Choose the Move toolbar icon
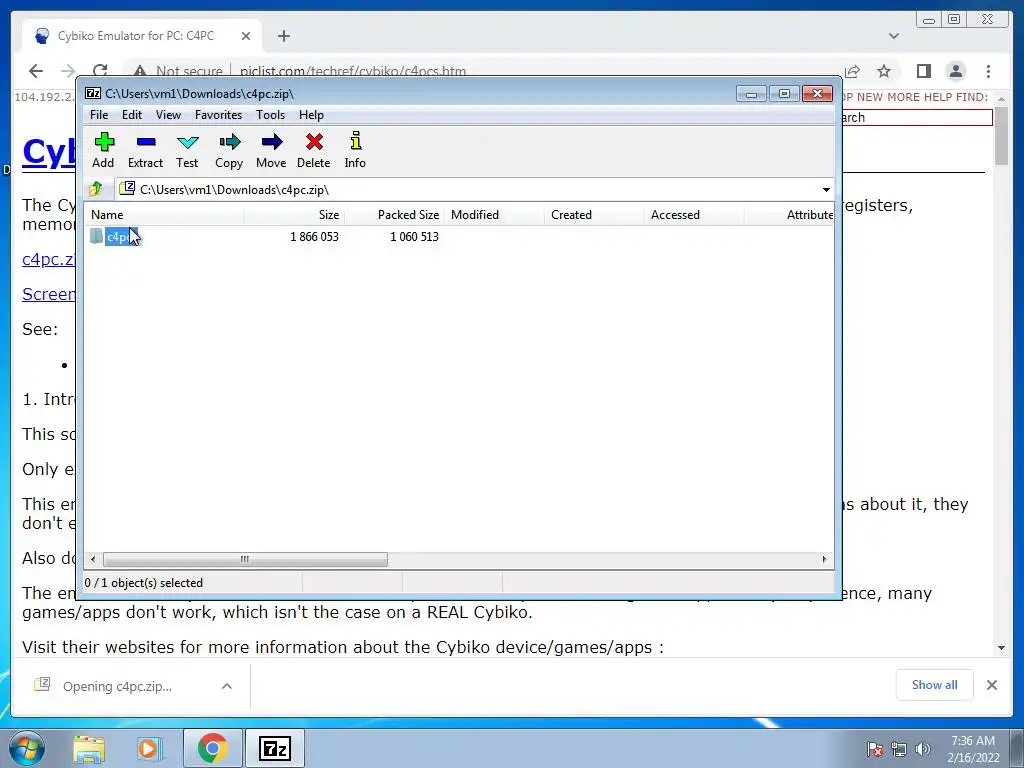 coord(271,150)
